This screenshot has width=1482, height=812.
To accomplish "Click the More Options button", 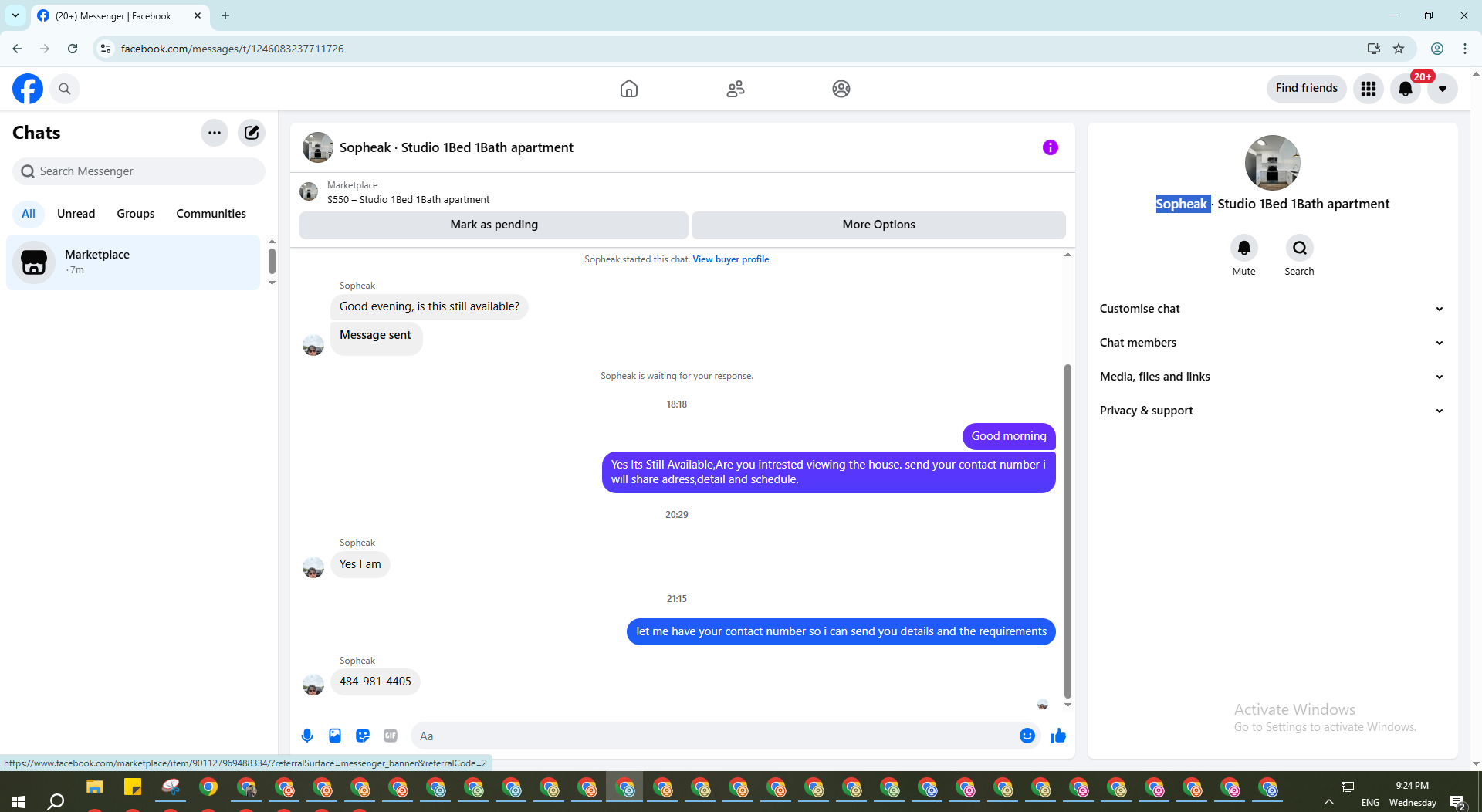I will [x=878, y=225].
